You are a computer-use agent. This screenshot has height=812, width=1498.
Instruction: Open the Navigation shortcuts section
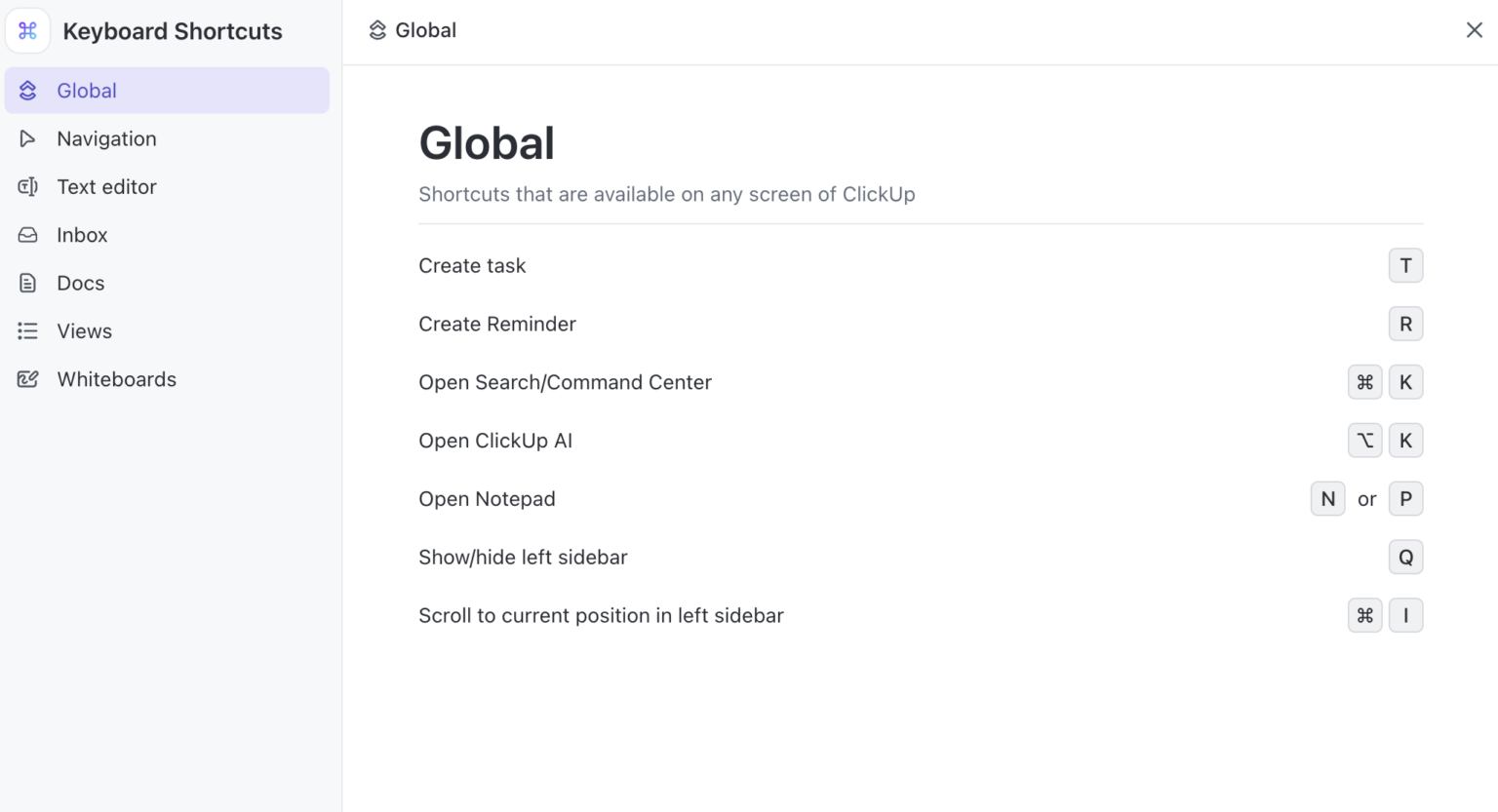click(106, 138)
